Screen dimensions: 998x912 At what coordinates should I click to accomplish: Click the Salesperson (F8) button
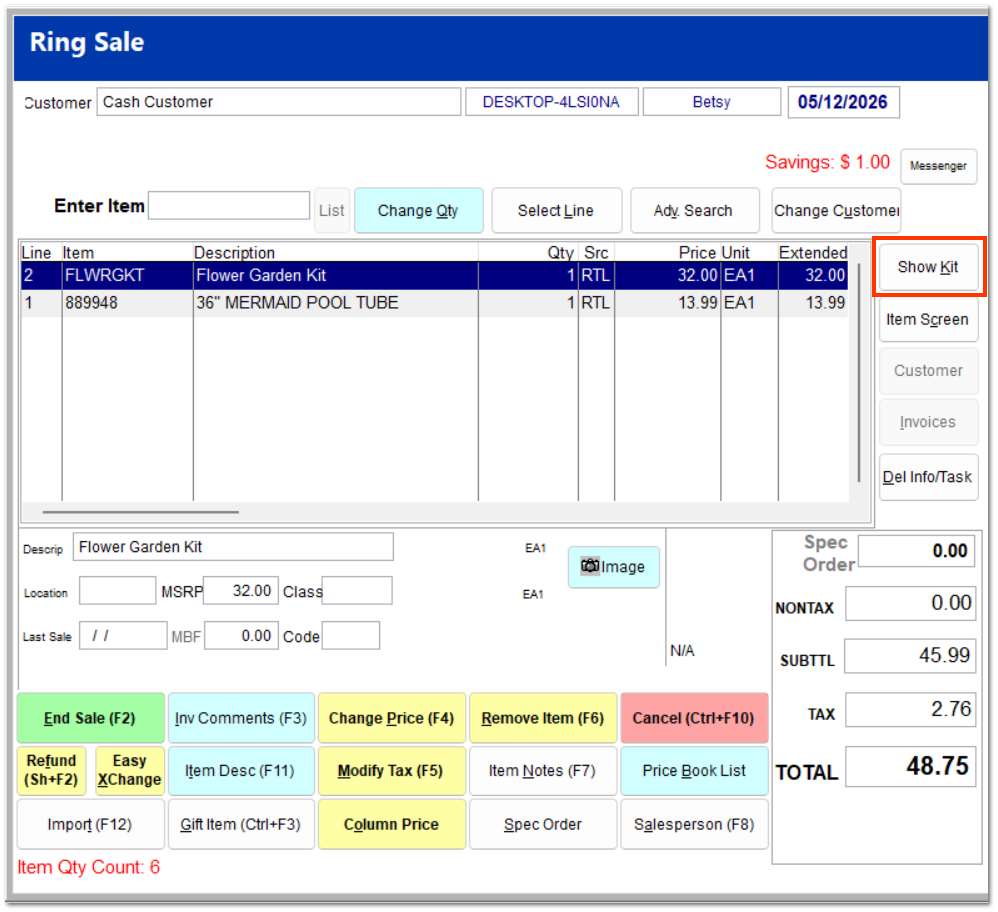[x=694, y=824]
